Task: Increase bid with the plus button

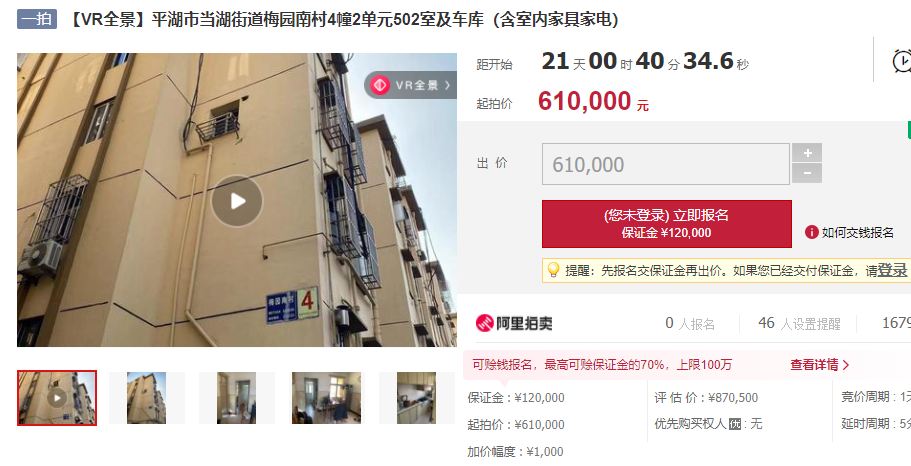Action: tap(807, 153)
